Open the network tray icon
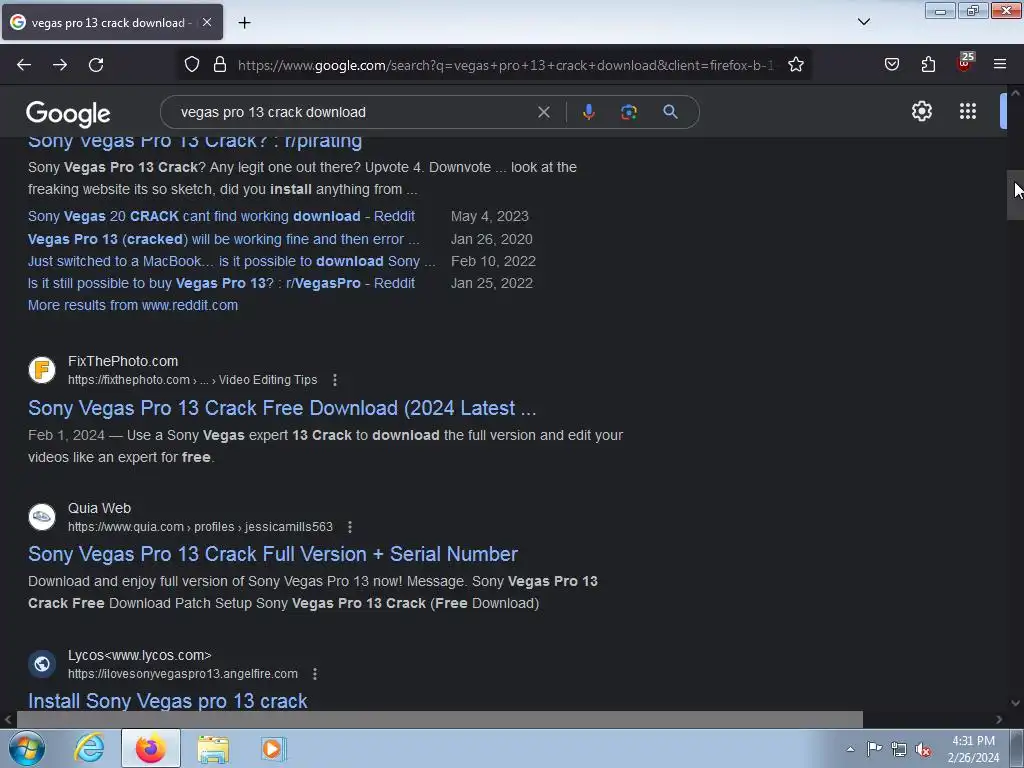Screen dimensions: 1024x768 (899, 750)
